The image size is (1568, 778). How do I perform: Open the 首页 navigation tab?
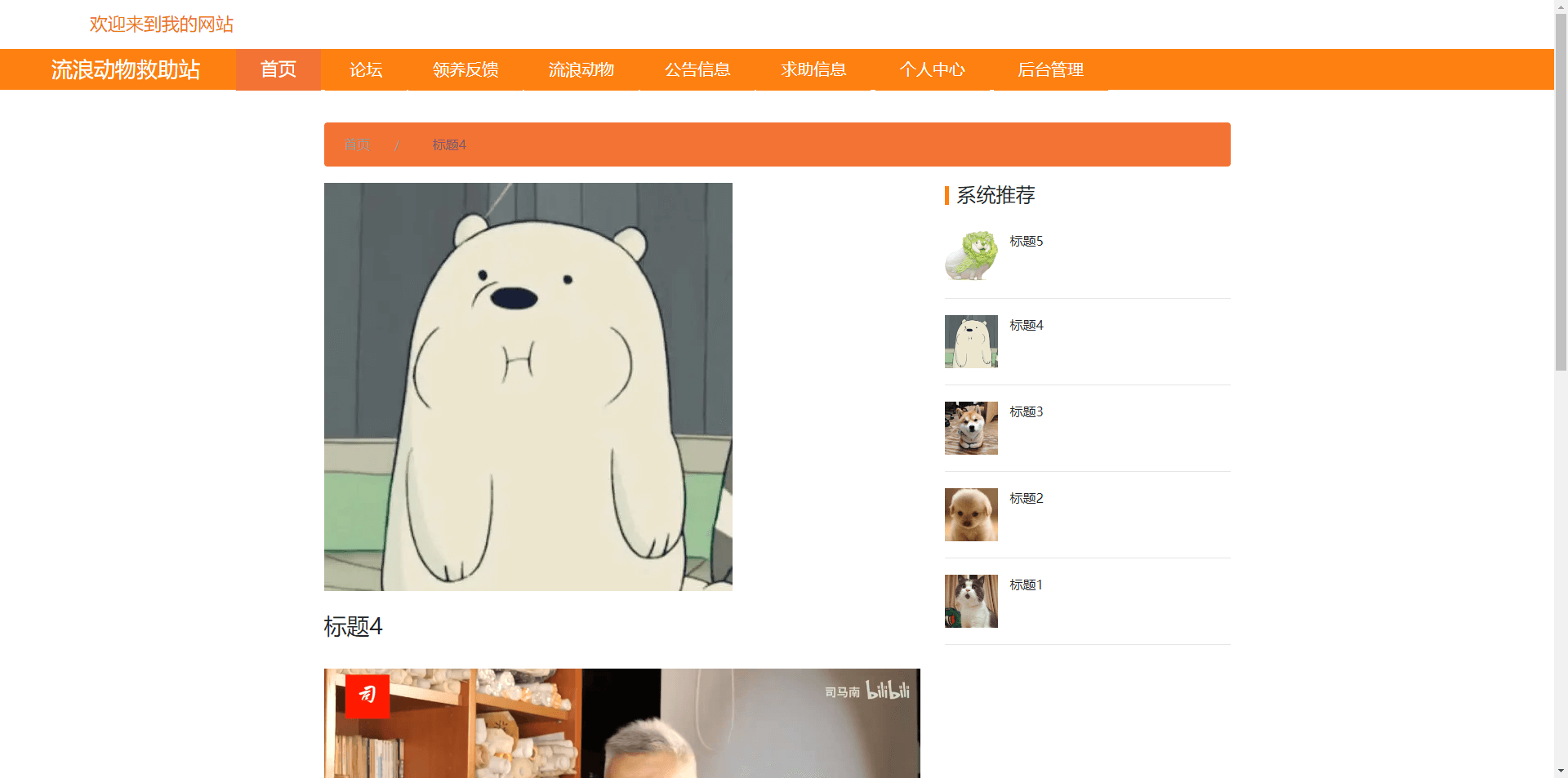[278, 69]
